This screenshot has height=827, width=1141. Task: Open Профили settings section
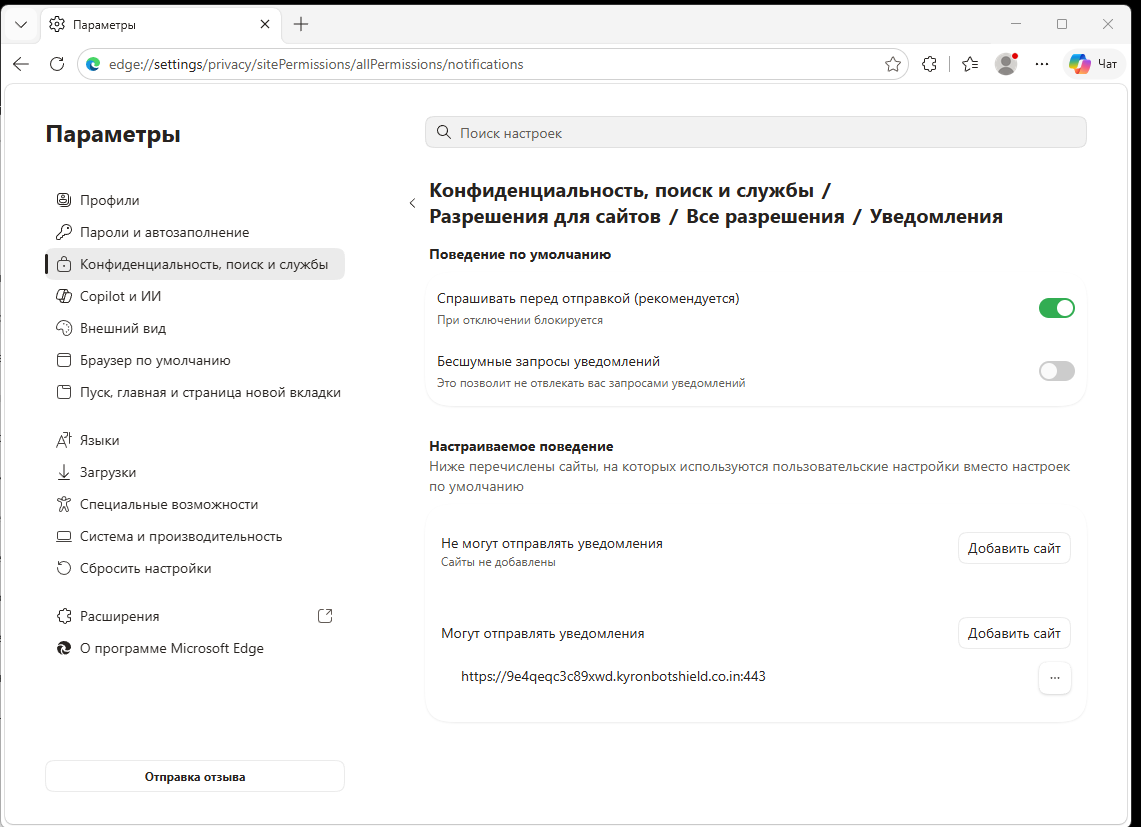[195, 200]
